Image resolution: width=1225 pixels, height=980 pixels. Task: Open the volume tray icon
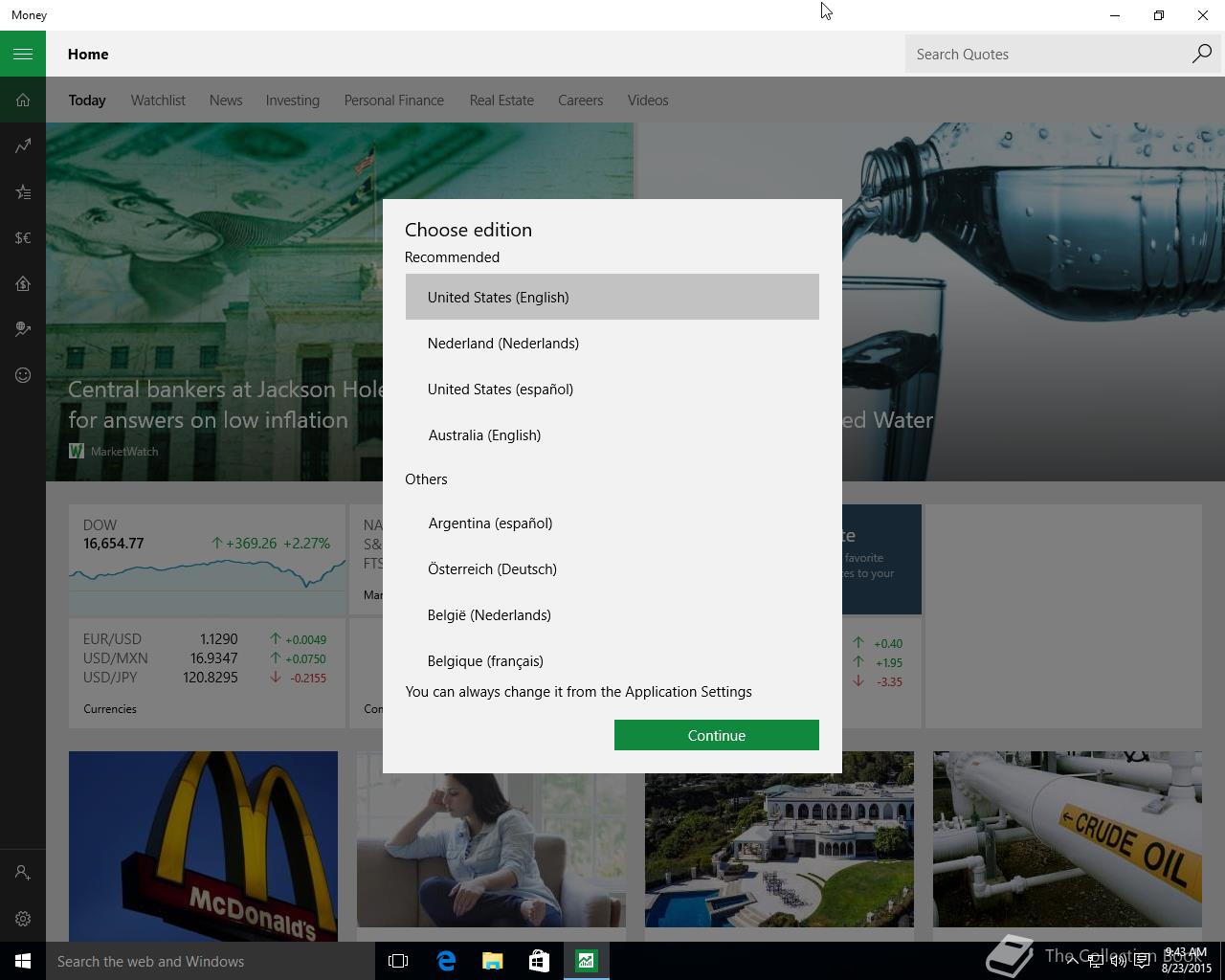click(1118, 962)
